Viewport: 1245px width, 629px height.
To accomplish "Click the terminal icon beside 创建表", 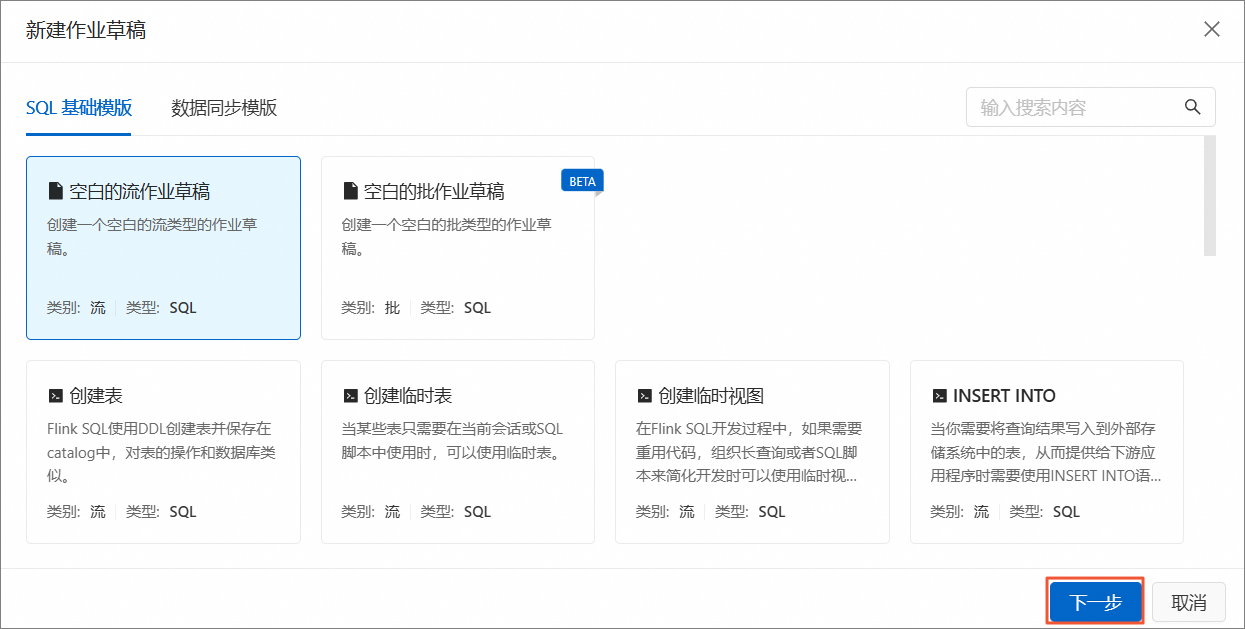I will [55, 396].
